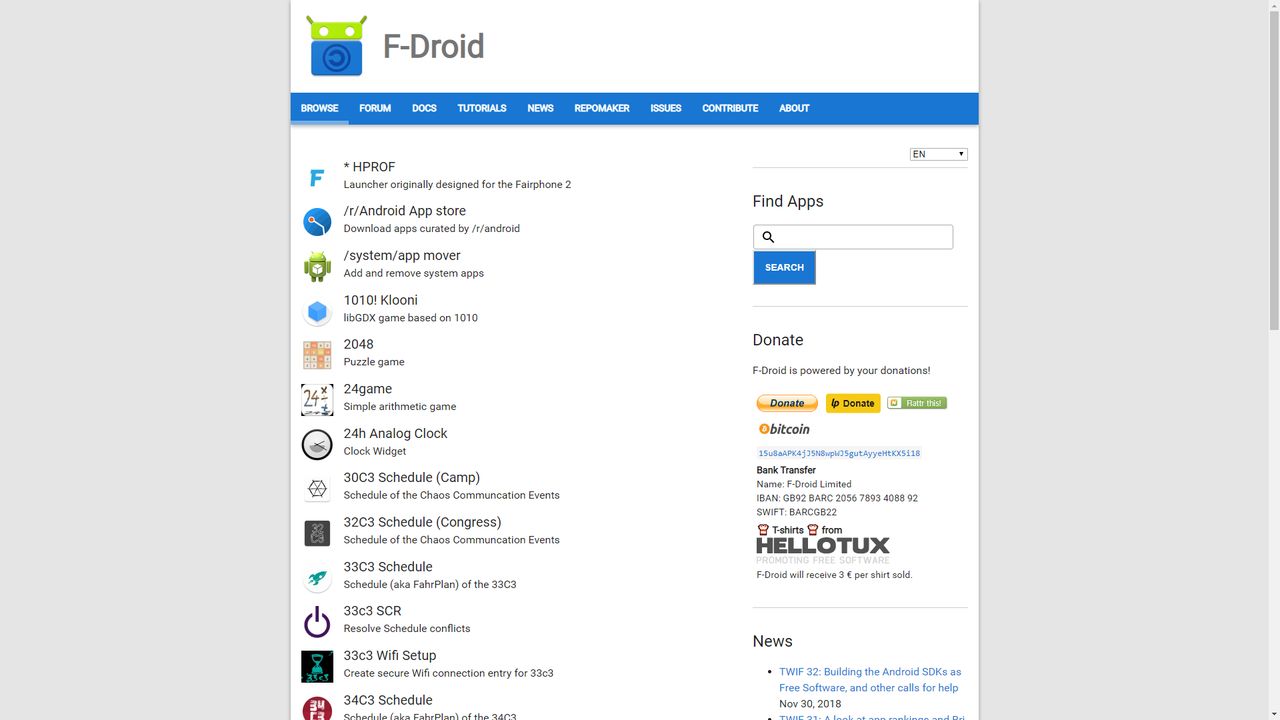Click the F-Droid site title

pyautogui.click(x=434, y=46)
